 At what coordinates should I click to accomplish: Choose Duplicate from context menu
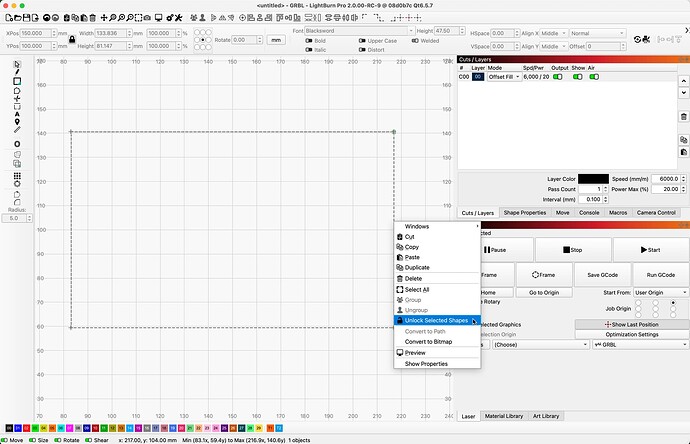tap(437, 268)
